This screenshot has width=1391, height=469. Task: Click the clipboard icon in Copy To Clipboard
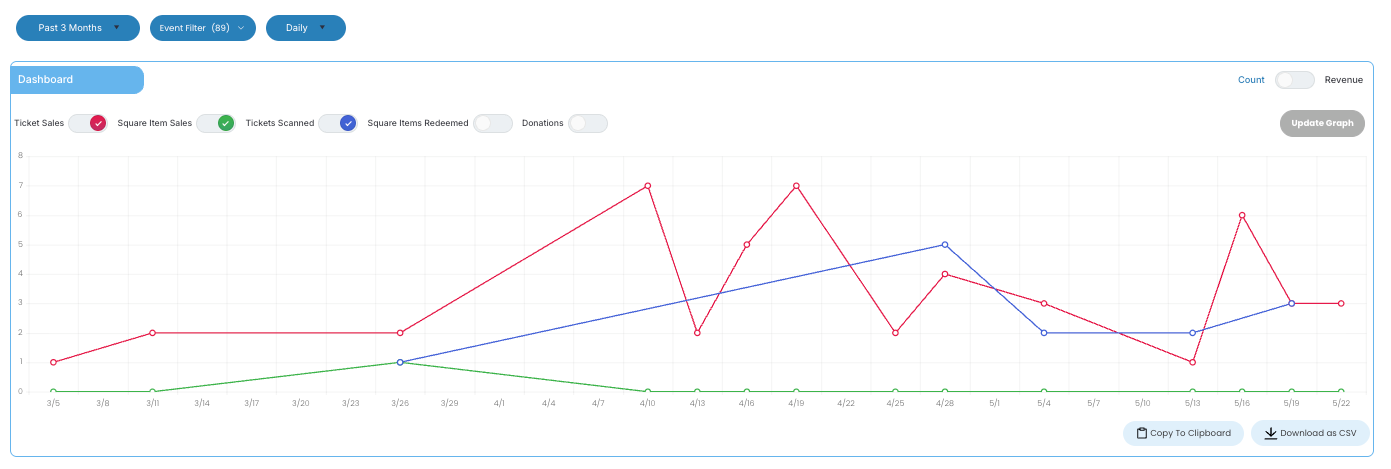click(1142, 433)
